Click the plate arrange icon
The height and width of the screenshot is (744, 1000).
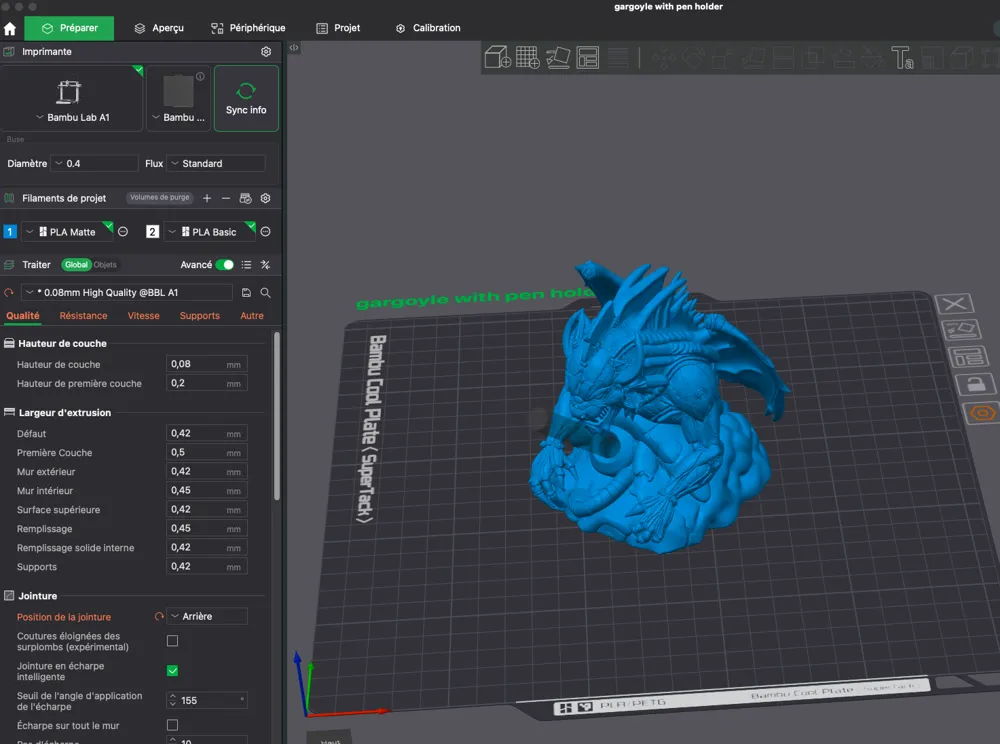pyautogui.click(x=967, y=356)
